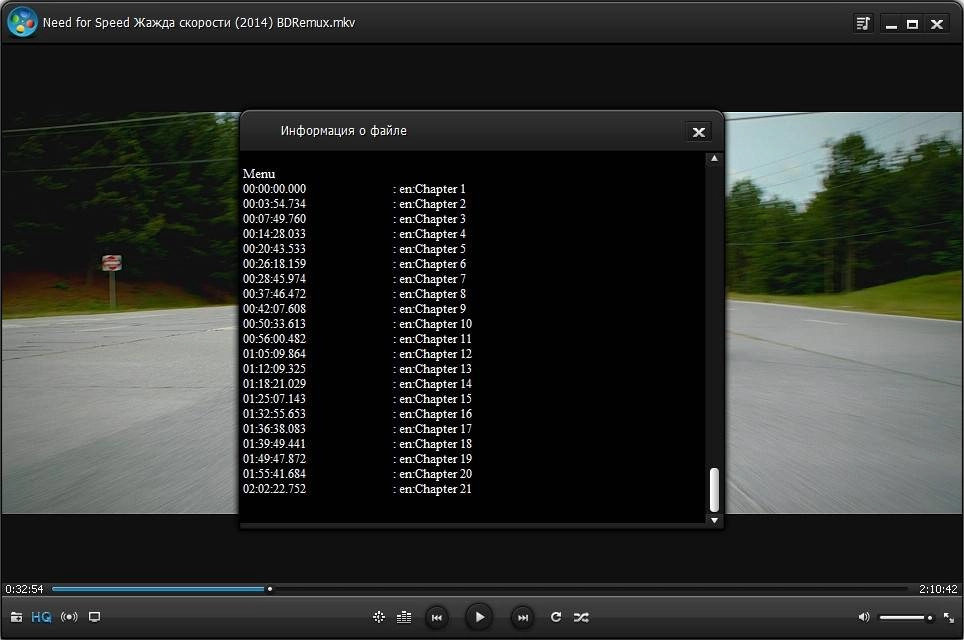964x640 pixels.
Task: Click timestamp 00:00:00.000
Action: [274, 189]
